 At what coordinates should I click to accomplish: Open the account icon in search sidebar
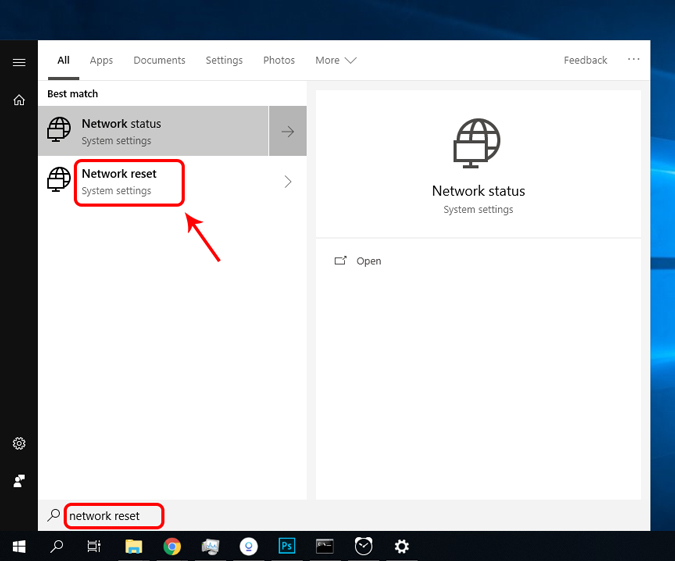click(19, 480)
